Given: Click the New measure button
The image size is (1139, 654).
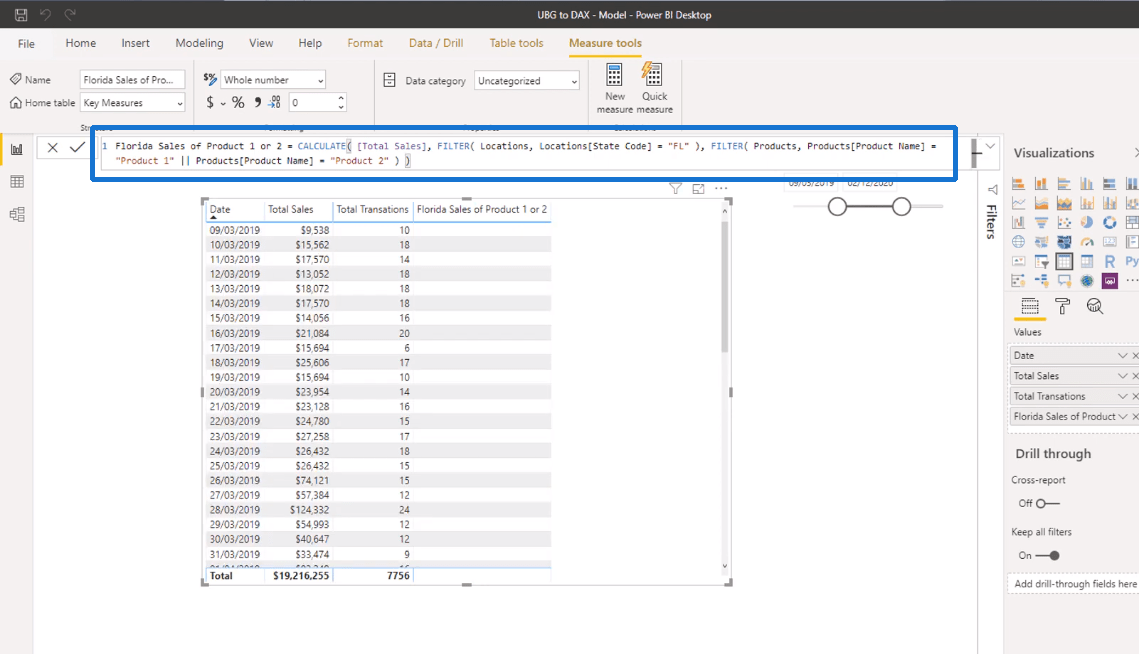Looking at the screenshot, I should (615, 88).
